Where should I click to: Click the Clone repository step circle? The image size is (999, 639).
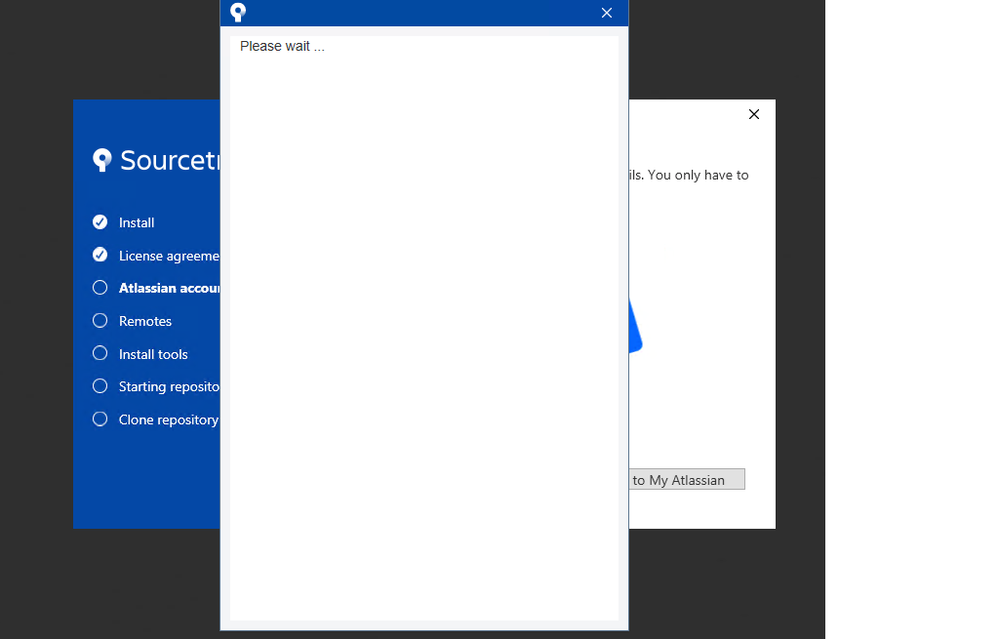(x=100, y=419)
